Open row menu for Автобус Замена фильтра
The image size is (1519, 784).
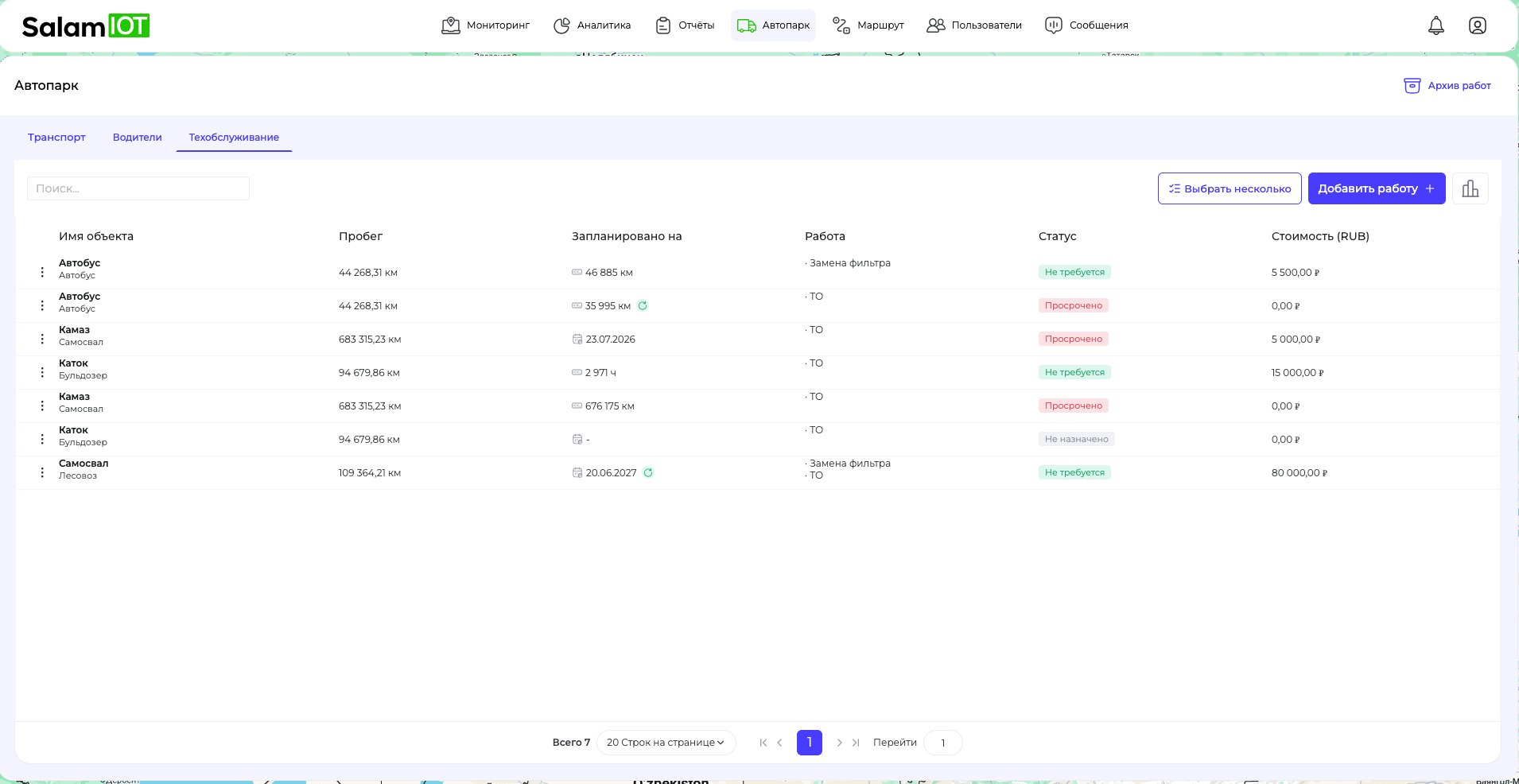click(x=42, y=272)
